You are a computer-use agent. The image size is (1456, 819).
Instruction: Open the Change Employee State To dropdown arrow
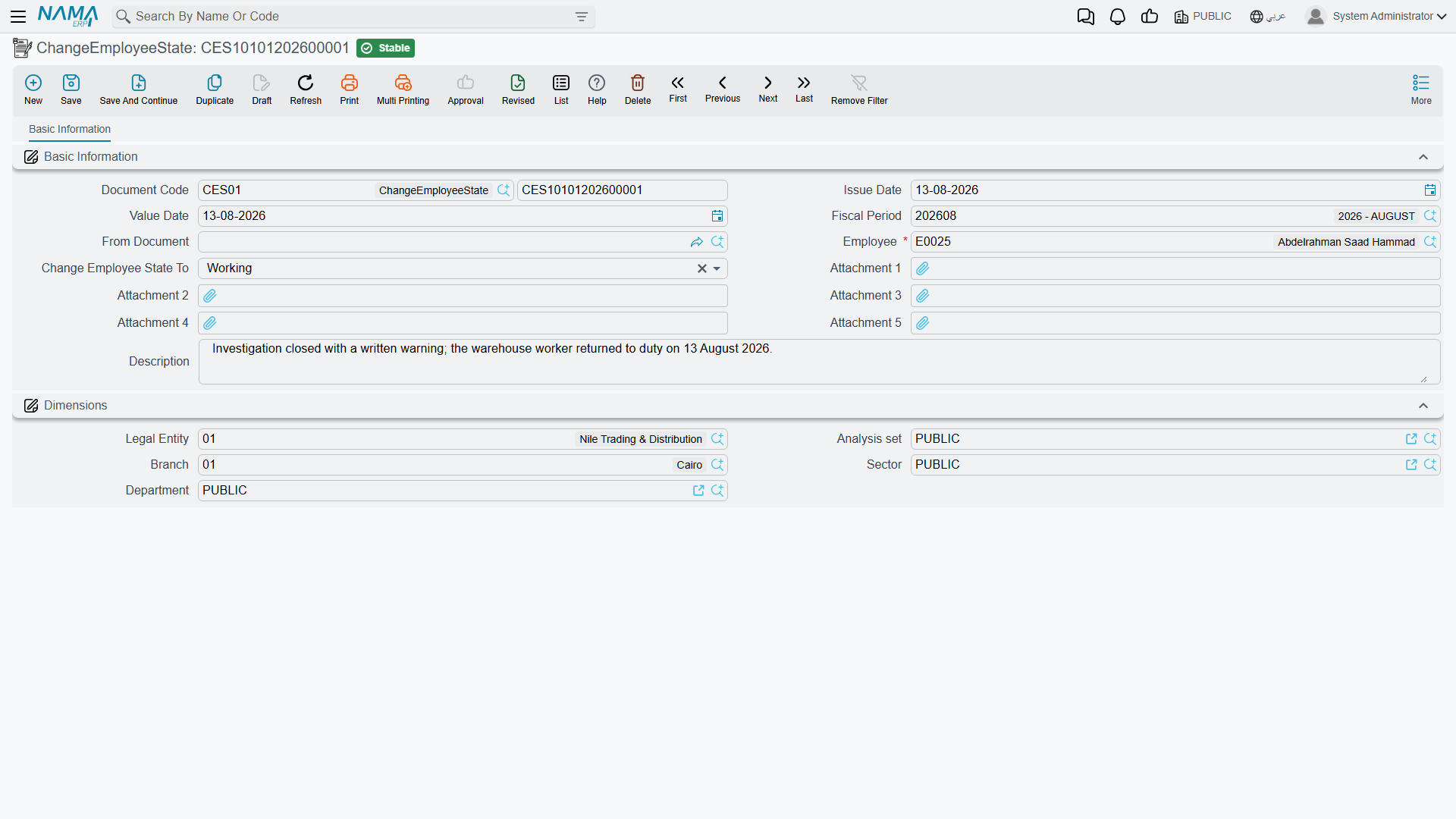(x=717, y=268)
